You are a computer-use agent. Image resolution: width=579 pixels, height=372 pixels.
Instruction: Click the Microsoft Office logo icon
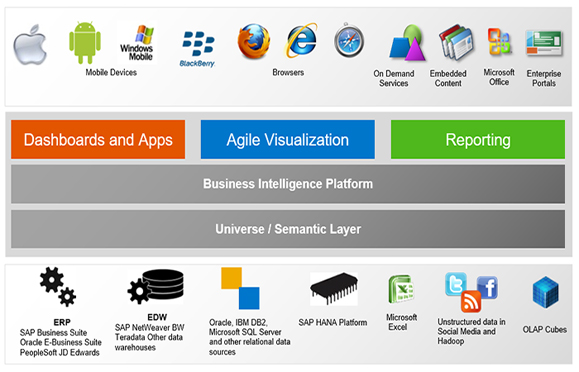[x=499, y=41]
